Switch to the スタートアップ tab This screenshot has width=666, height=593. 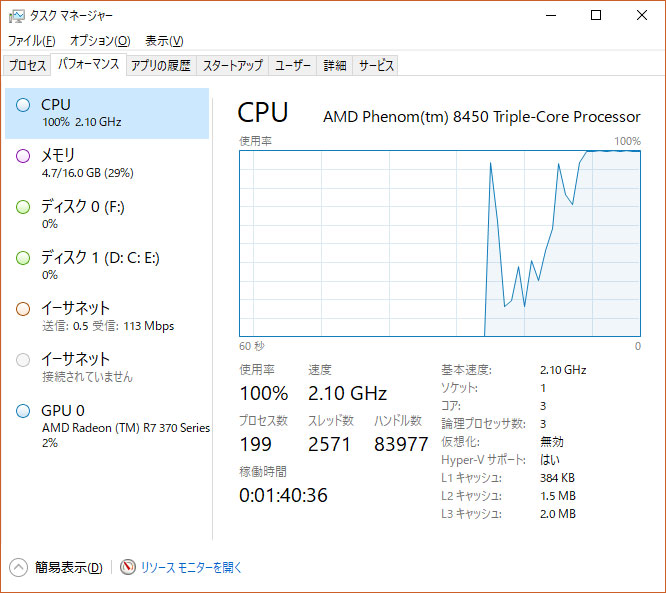[232, 65]
